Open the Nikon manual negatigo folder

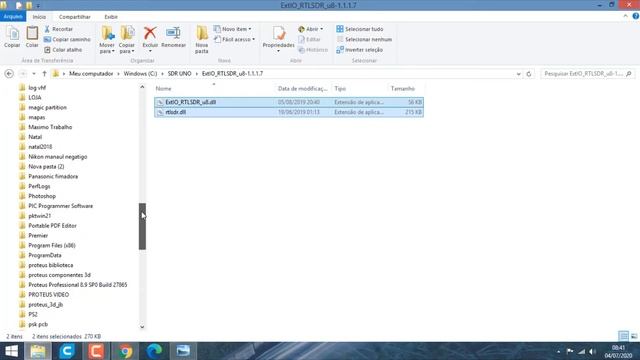click(x=58, y=157)
